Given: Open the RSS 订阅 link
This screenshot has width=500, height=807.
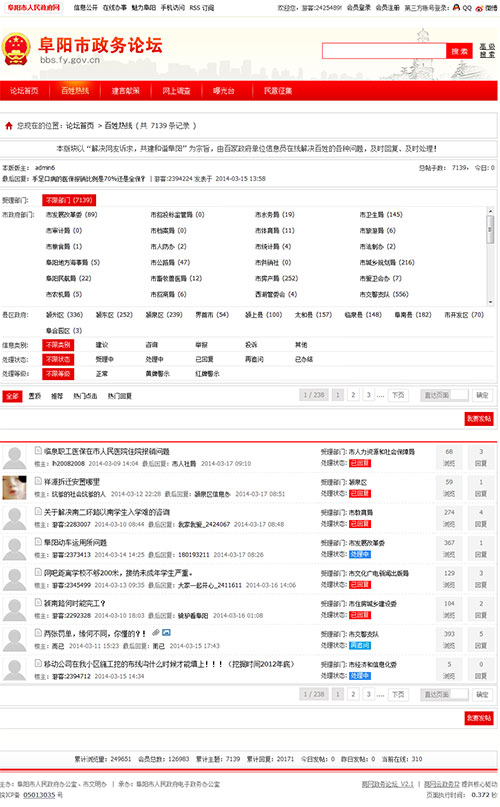Looking at the screenshot, I should [x=202, y=8].
